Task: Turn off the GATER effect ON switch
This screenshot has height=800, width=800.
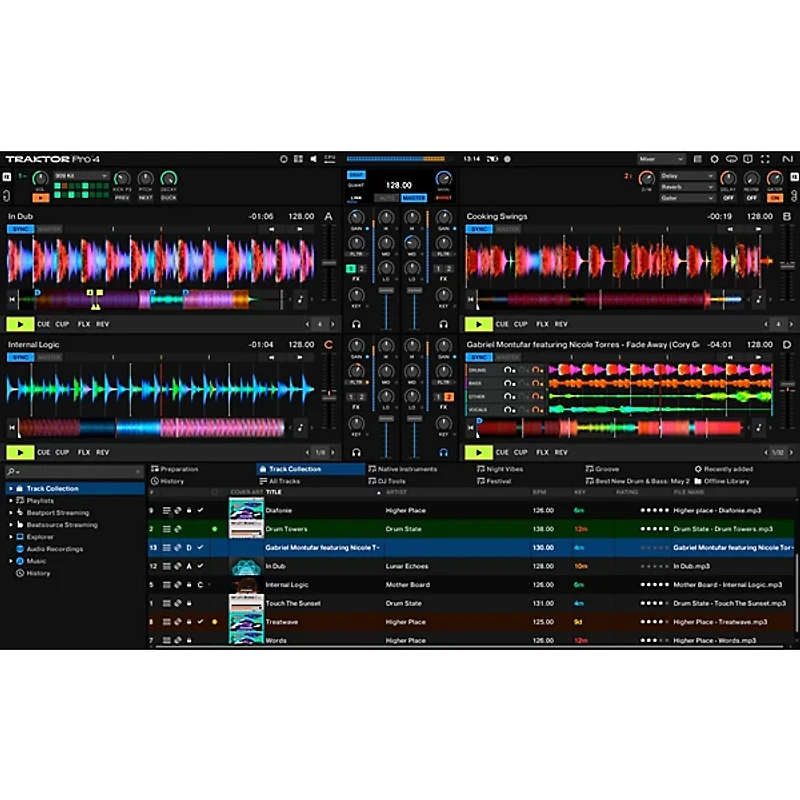Action: pos(776,196)
